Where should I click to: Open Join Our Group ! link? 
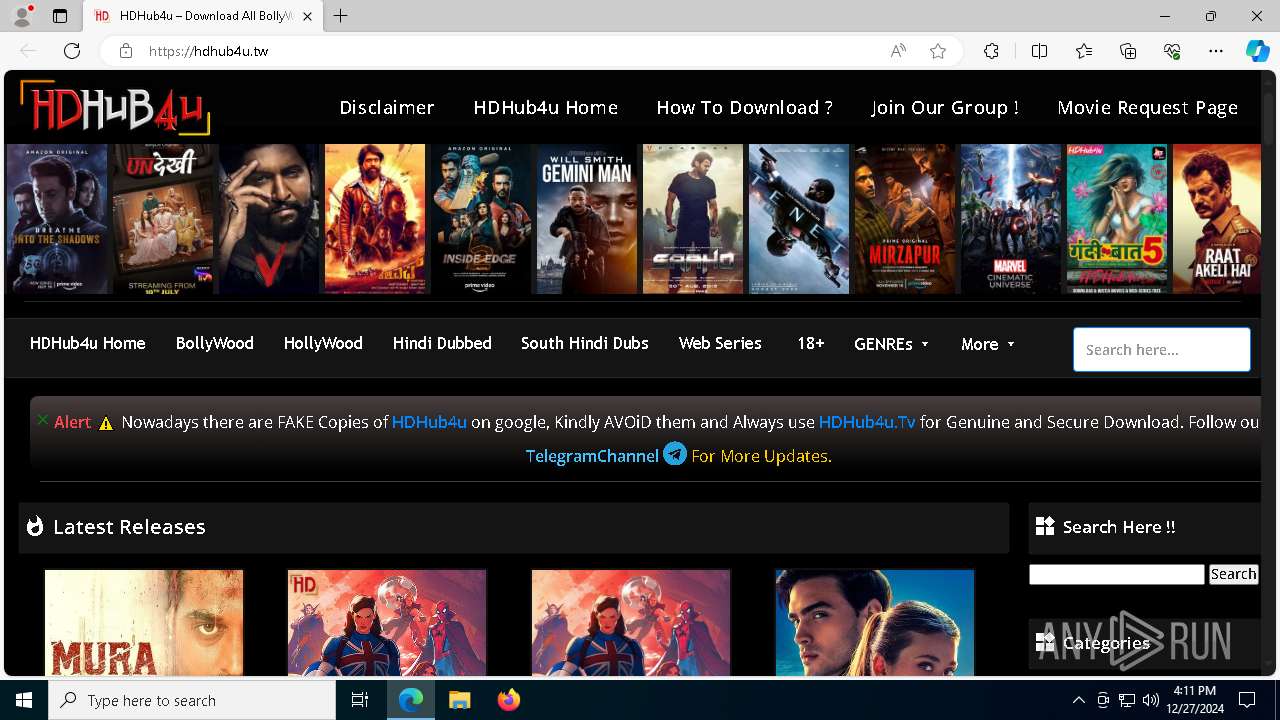coord(945,107)
